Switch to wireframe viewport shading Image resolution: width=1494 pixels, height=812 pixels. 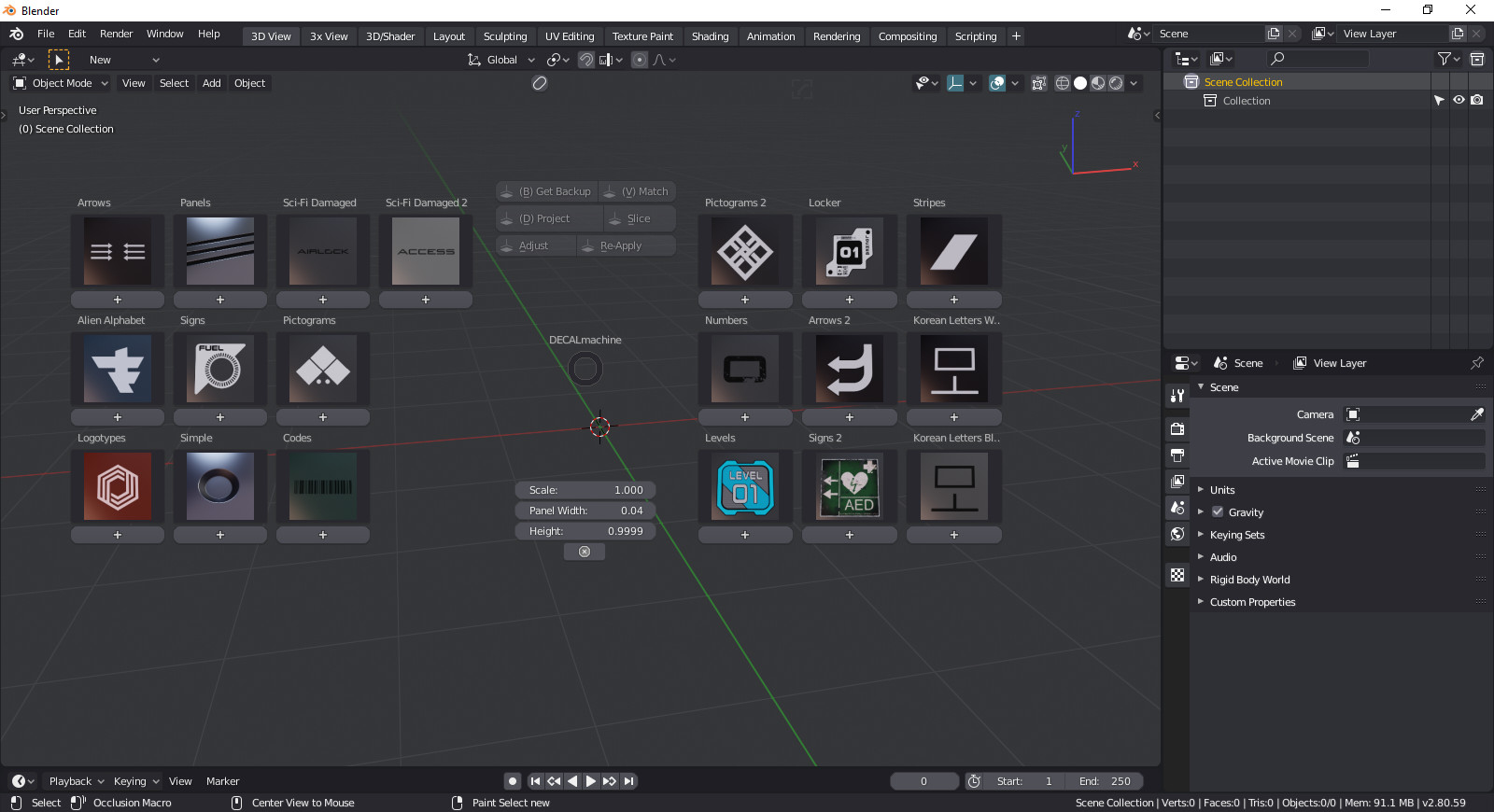coord(1063,83)
